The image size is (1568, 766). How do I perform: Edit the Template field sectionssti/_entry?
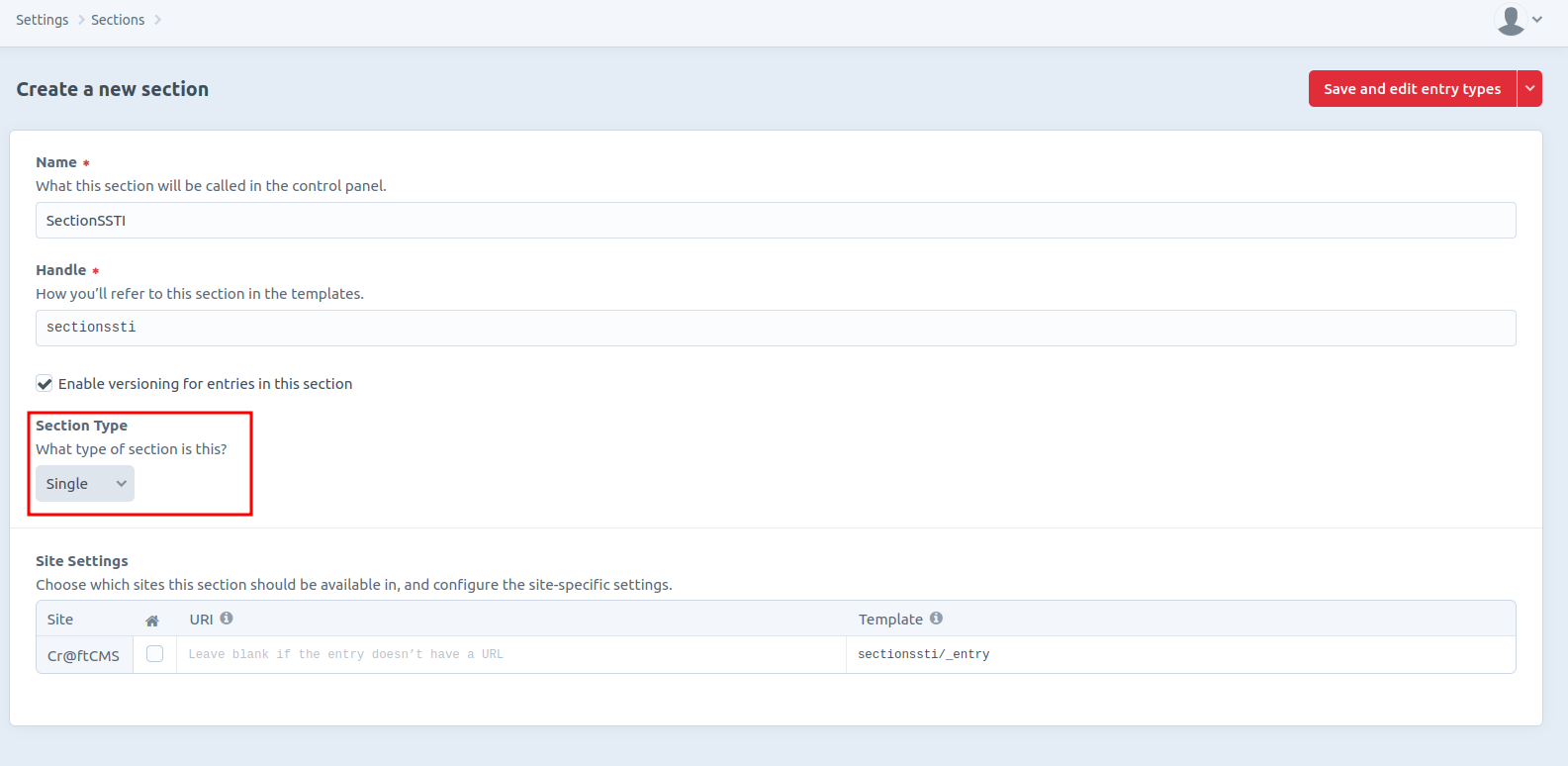[1180, 654]
